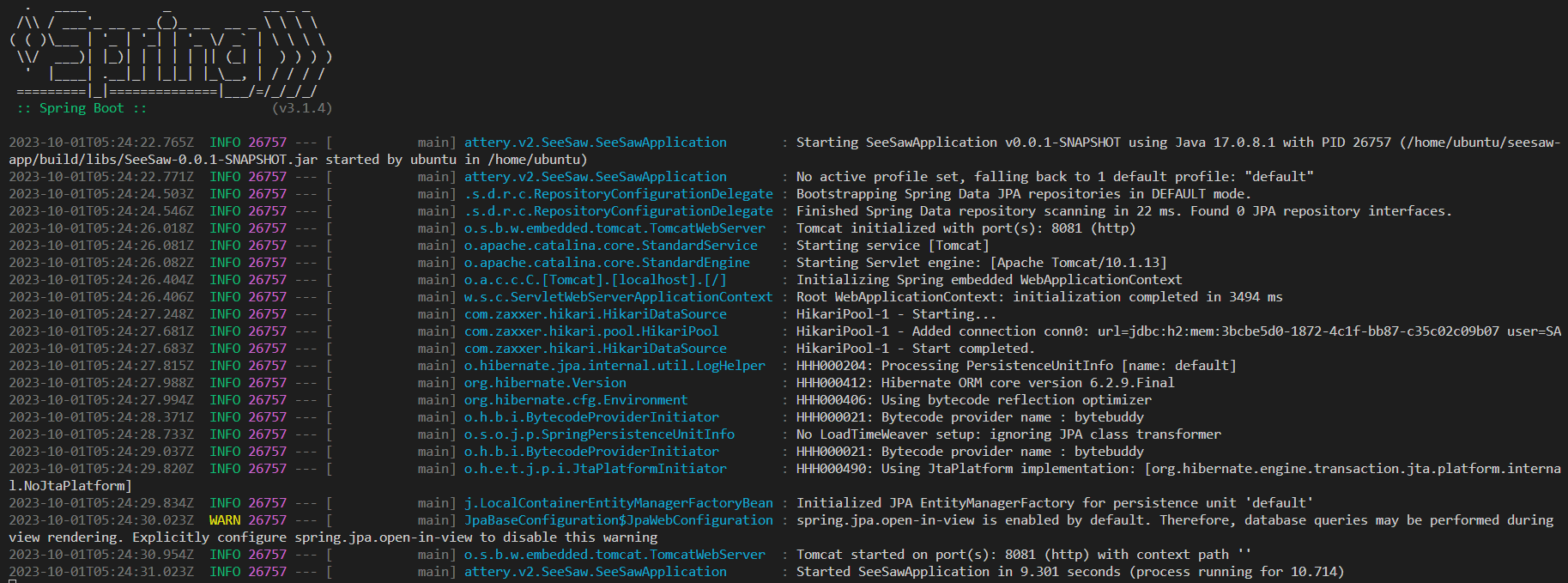Click 'Tomcat initialized with port(s): 8081' message
The width and height of the screenshot is (1568, 583).
coord(966,228)
